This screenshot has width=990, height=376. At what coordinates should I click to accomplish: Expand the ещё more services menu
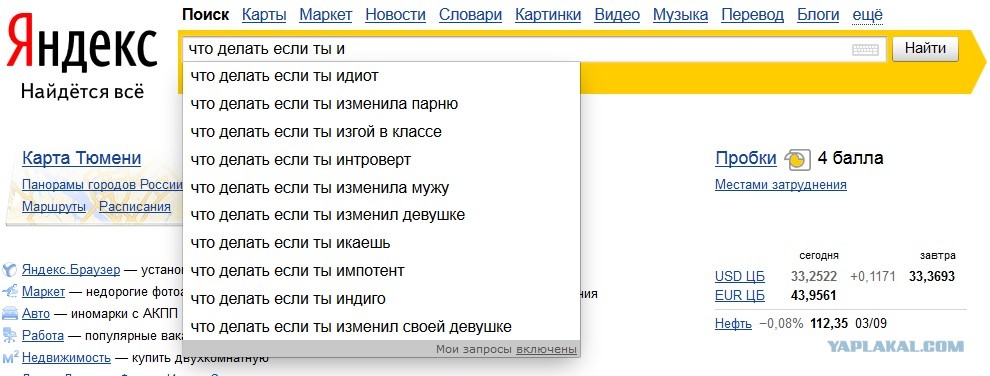(868, 15)
